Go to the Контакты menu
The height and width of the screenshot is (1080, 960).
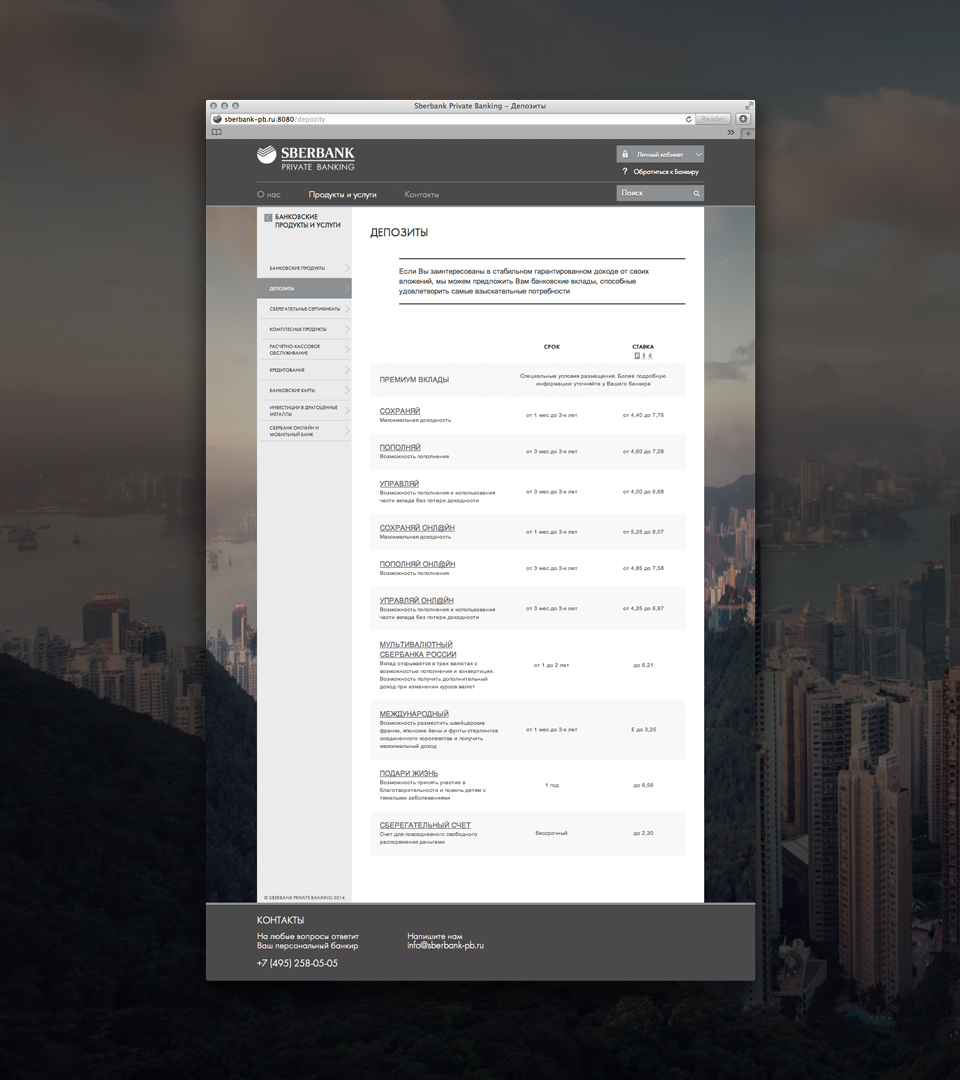click(421, 194)
